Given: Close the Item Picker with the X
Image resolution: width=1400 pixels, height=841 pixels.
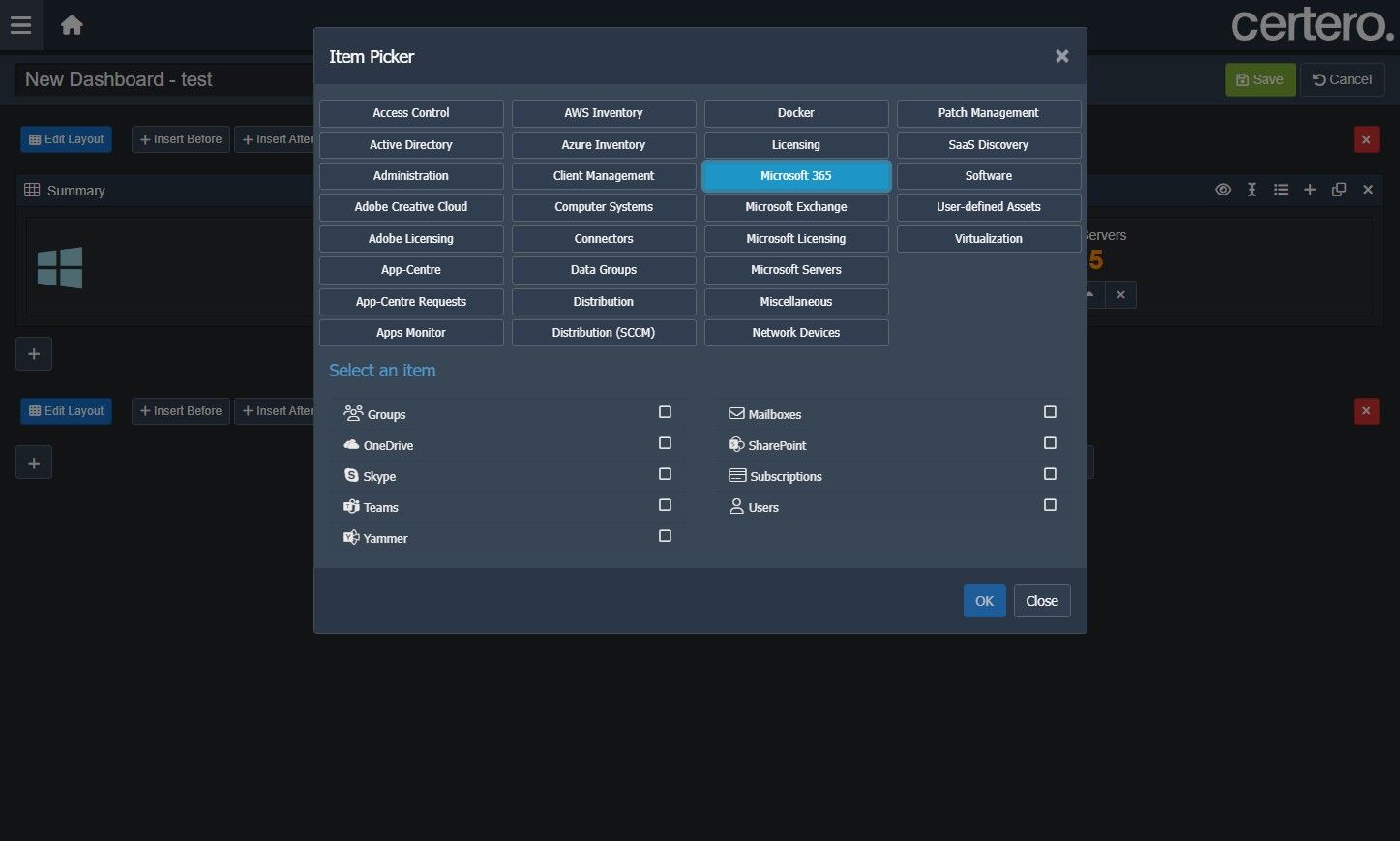Looking at the screenshot, I should coord(1061,56).
